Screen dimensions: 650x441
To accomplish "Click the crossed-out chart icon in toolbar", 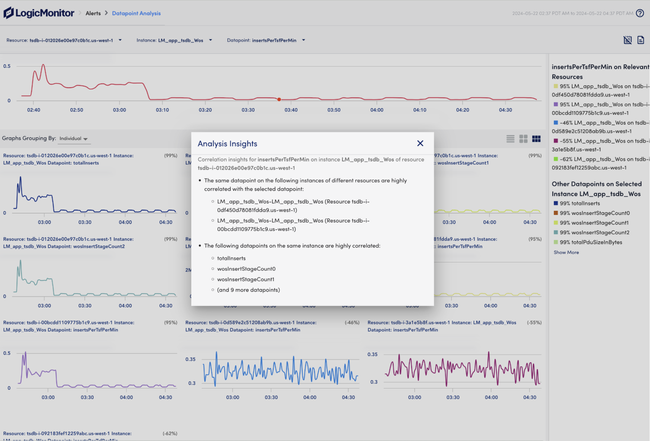I will [628, 40].
